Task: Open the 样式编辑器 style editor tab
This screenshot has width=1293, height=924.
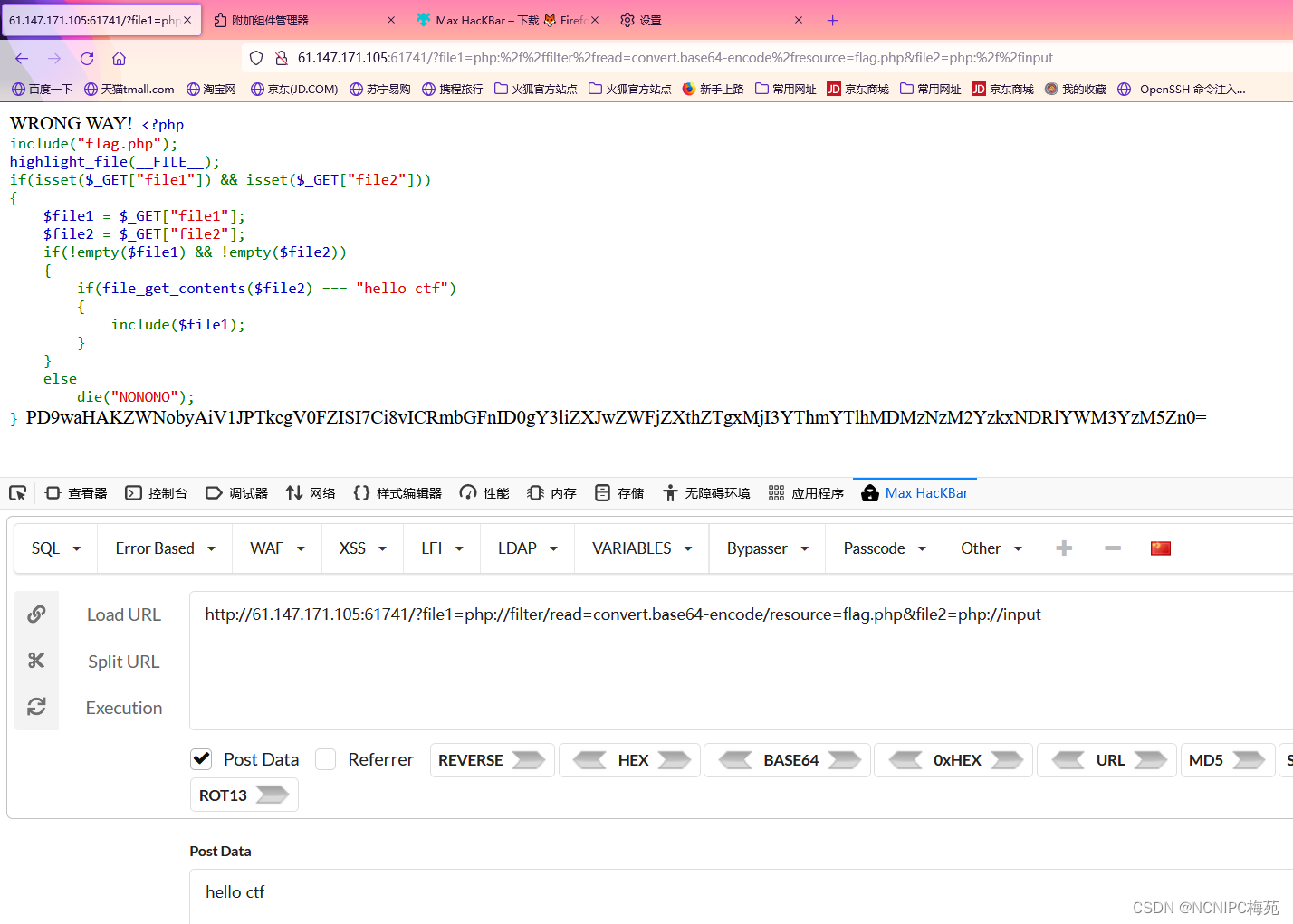Action: [x=397, y=493]
